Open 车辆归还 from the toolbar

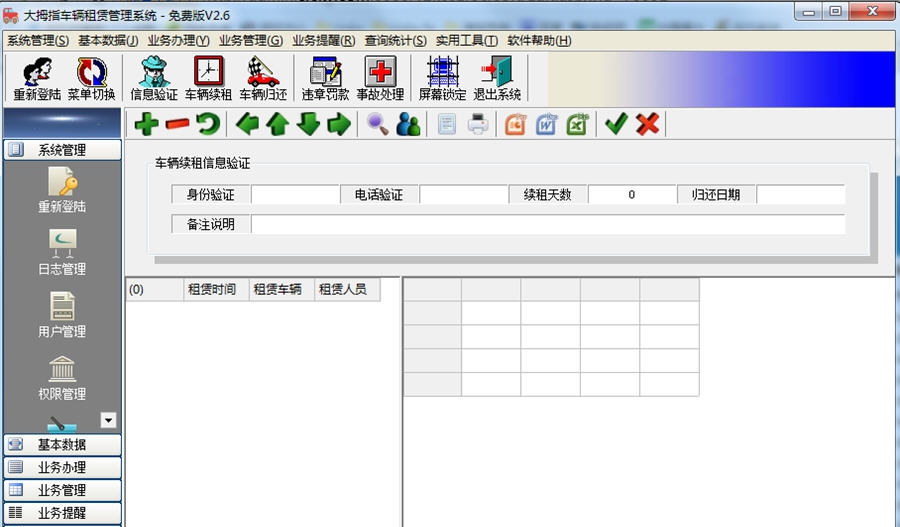(x=263, y=79)
